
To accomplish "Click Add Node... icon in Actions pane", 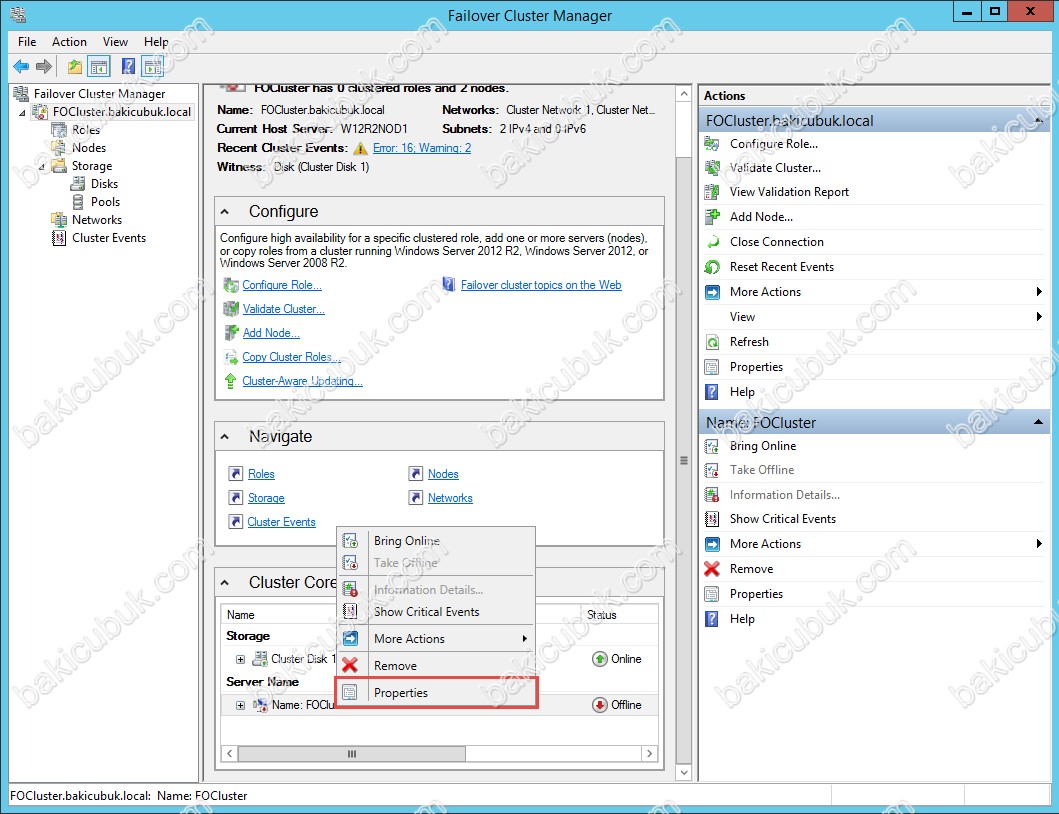I will click(712, 217).
